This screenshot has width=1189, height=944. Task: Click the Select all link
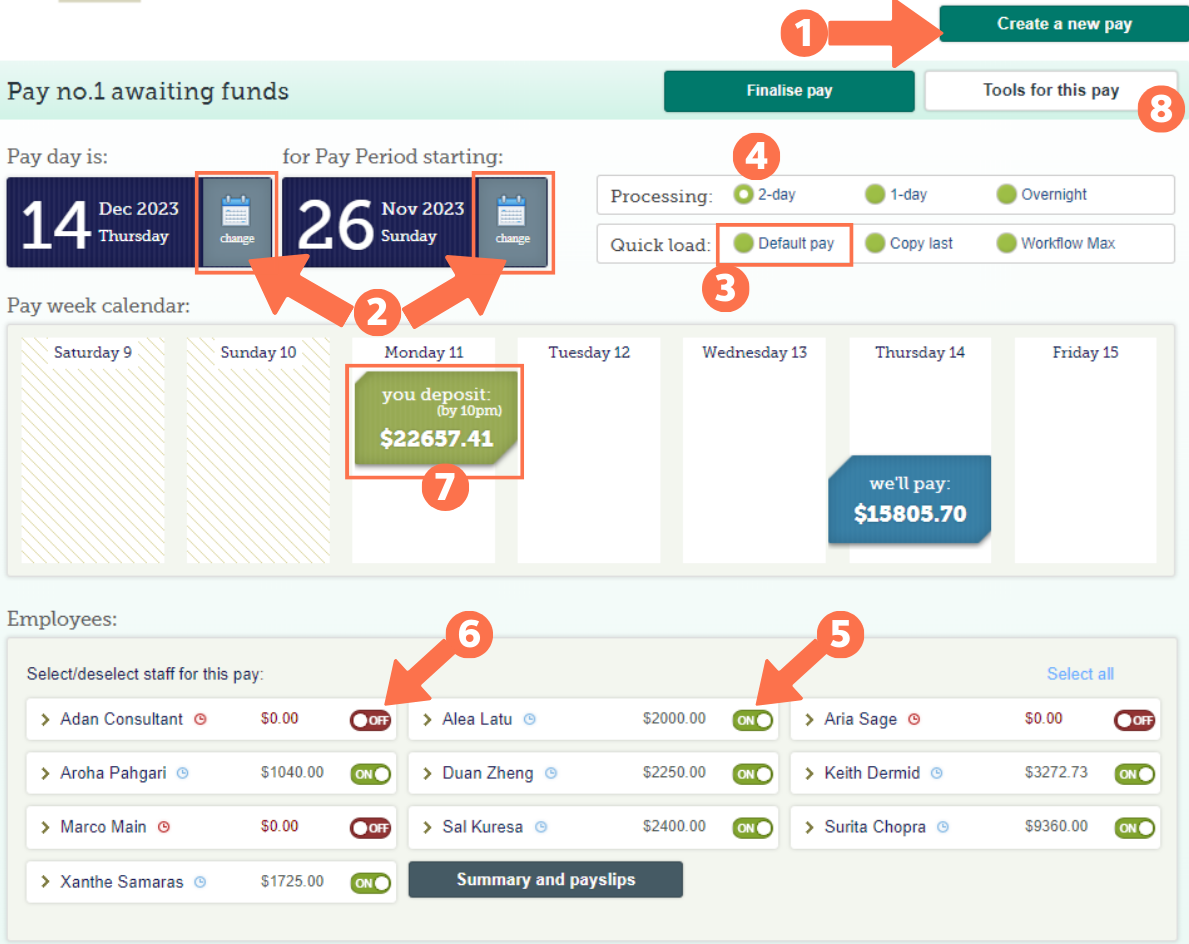pos(1080,674)
